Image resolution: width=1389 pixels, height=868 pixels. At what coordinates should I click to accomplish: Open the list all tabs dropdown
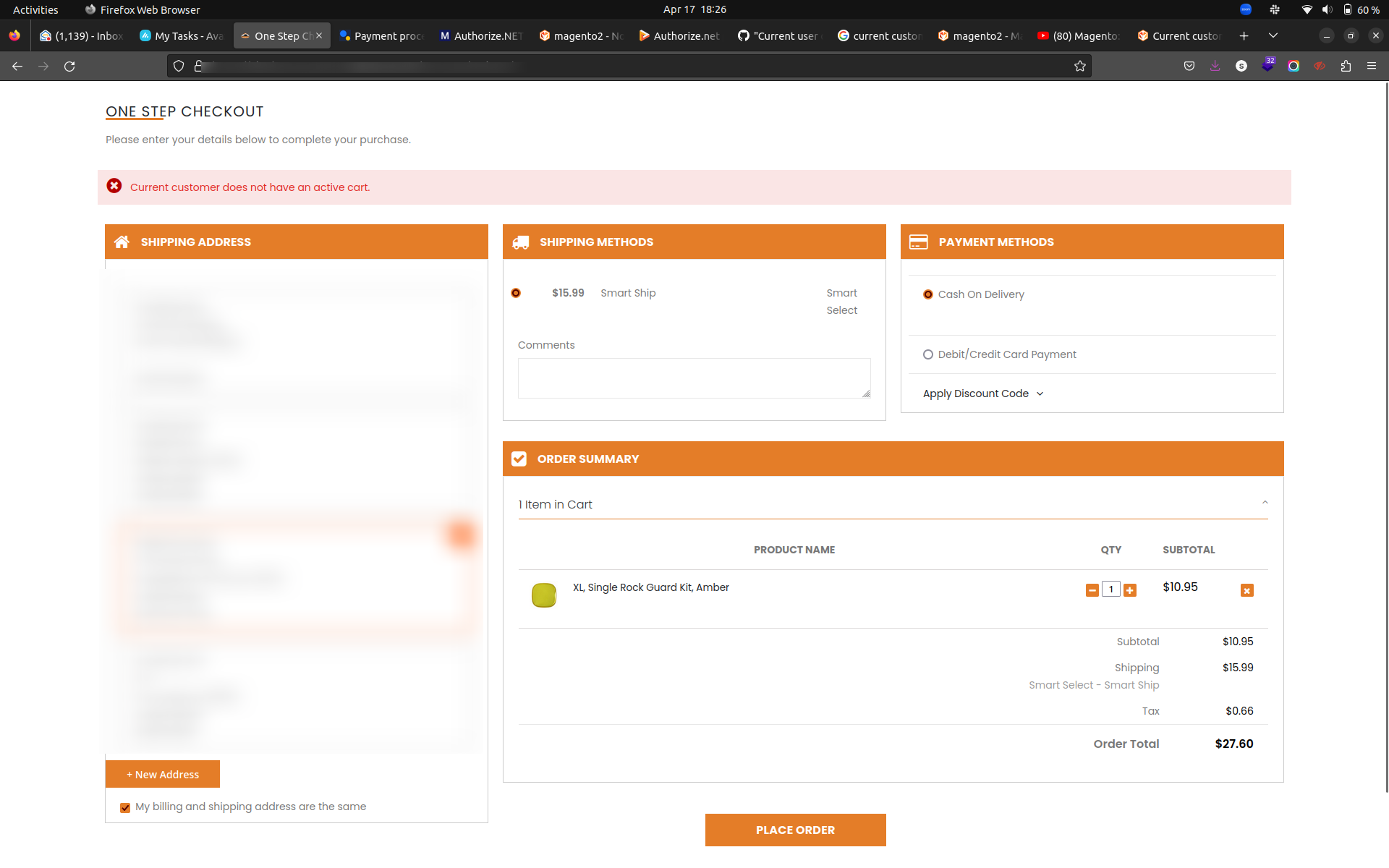[1273, 35]
